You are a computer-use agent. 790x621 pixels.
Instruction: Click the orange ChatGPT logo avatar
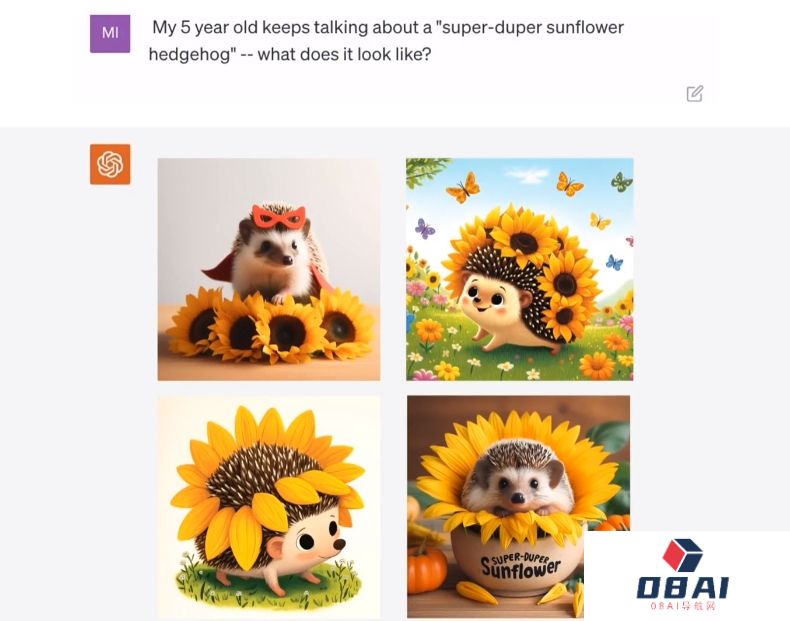pyautogui.click(x=110, y=164)
